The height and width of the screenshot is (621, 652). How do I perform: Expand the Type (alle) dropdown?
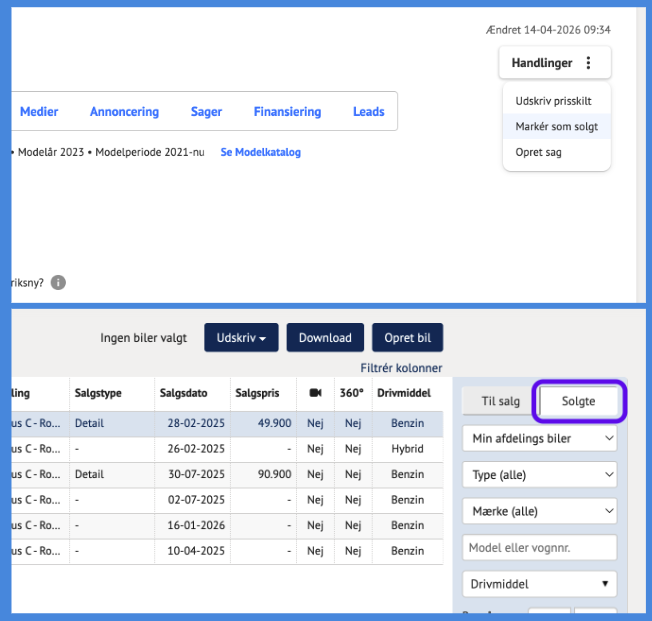click(539, 475)
